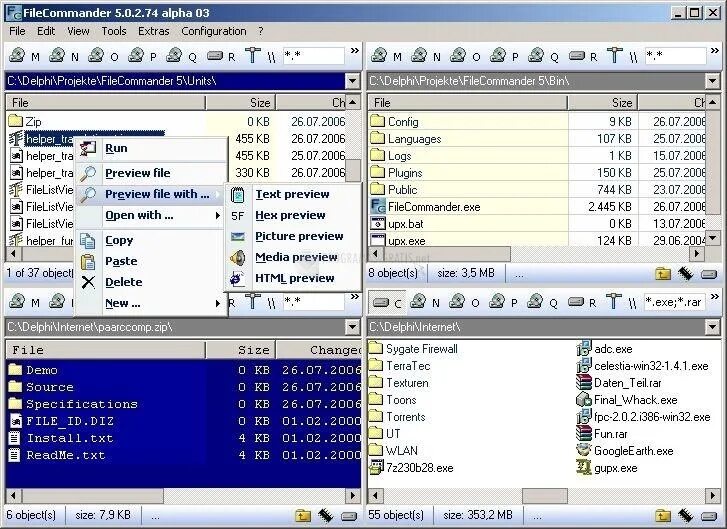Select drive N in top-left panel toolbar

[x=64, y=56]
